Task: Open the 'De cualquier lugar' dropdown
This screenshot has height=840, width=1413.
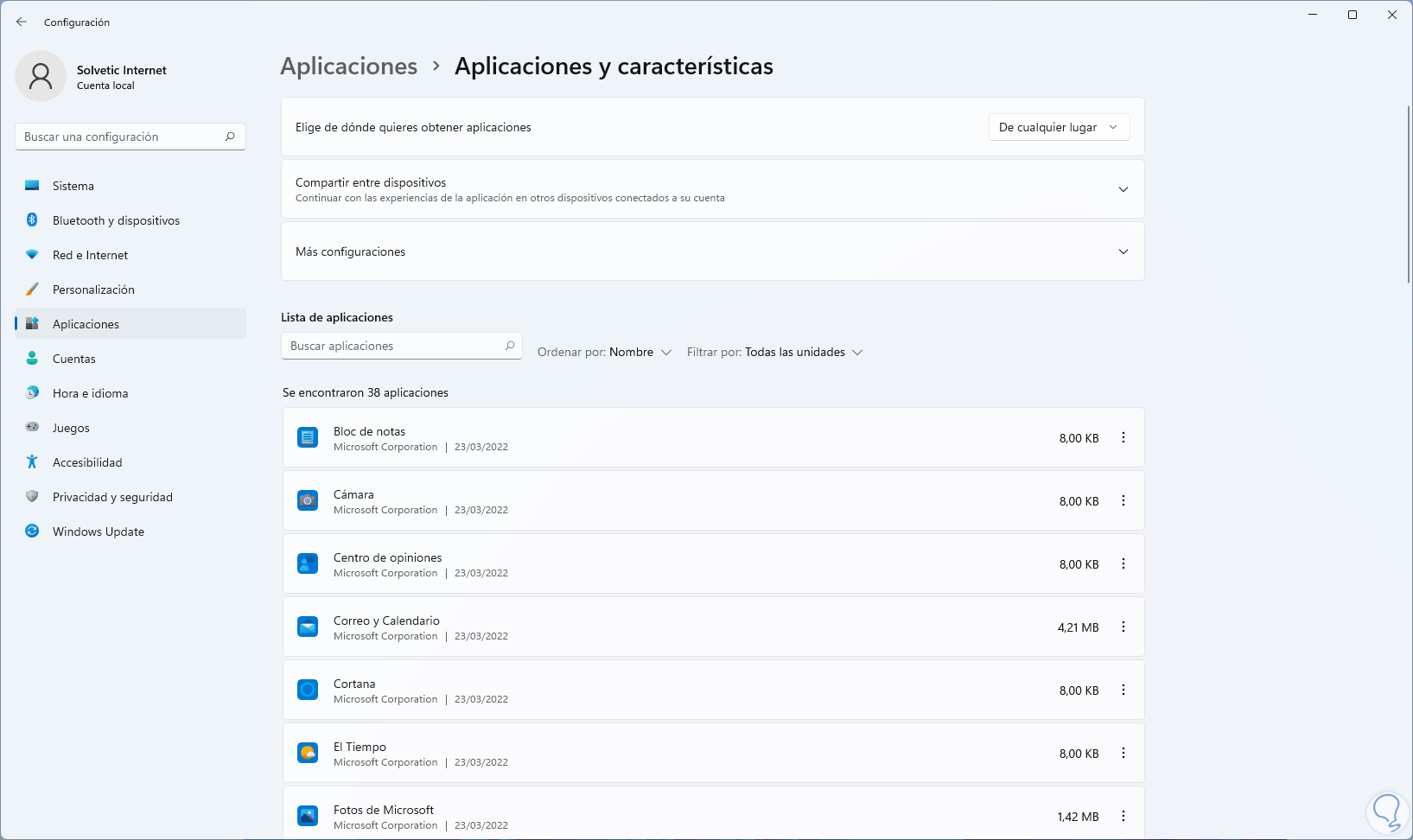Action: tap(1059, 127)
